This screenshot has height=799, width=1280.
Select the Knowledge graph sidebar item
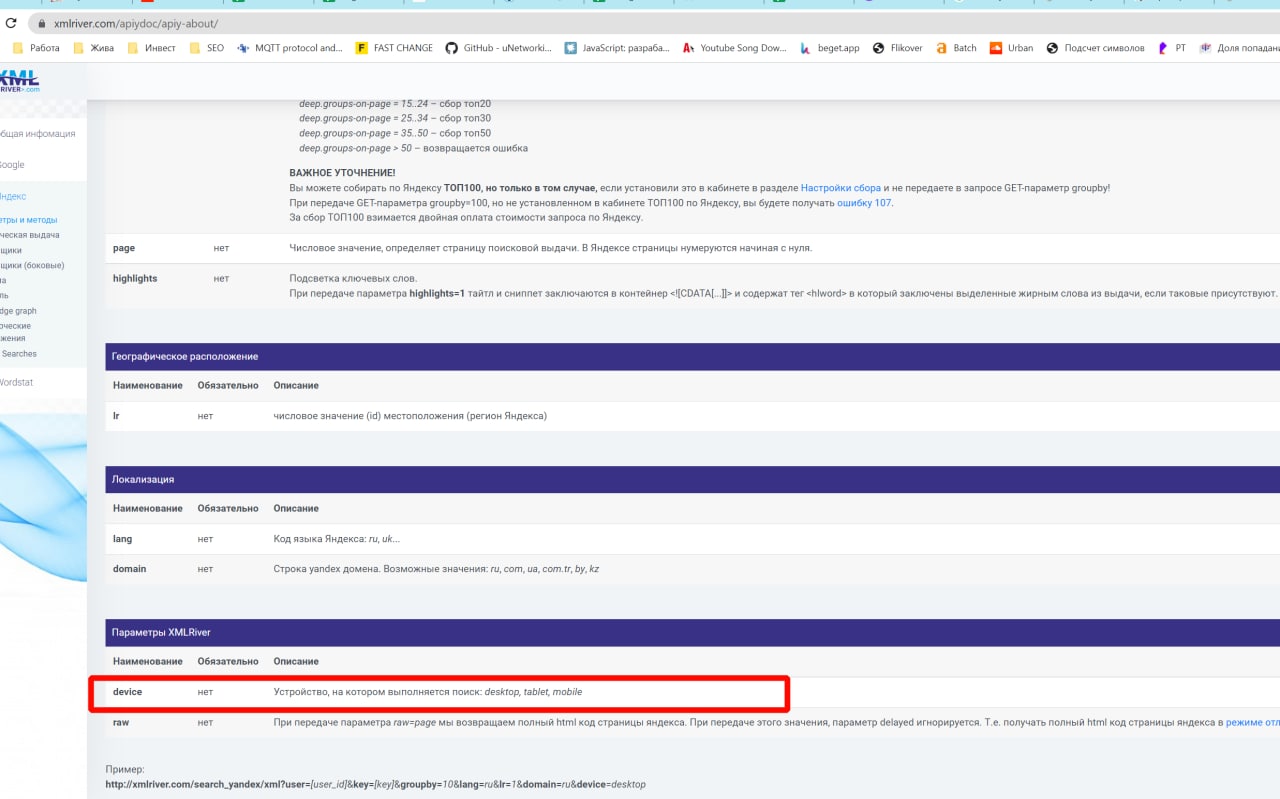click(18, 311)
